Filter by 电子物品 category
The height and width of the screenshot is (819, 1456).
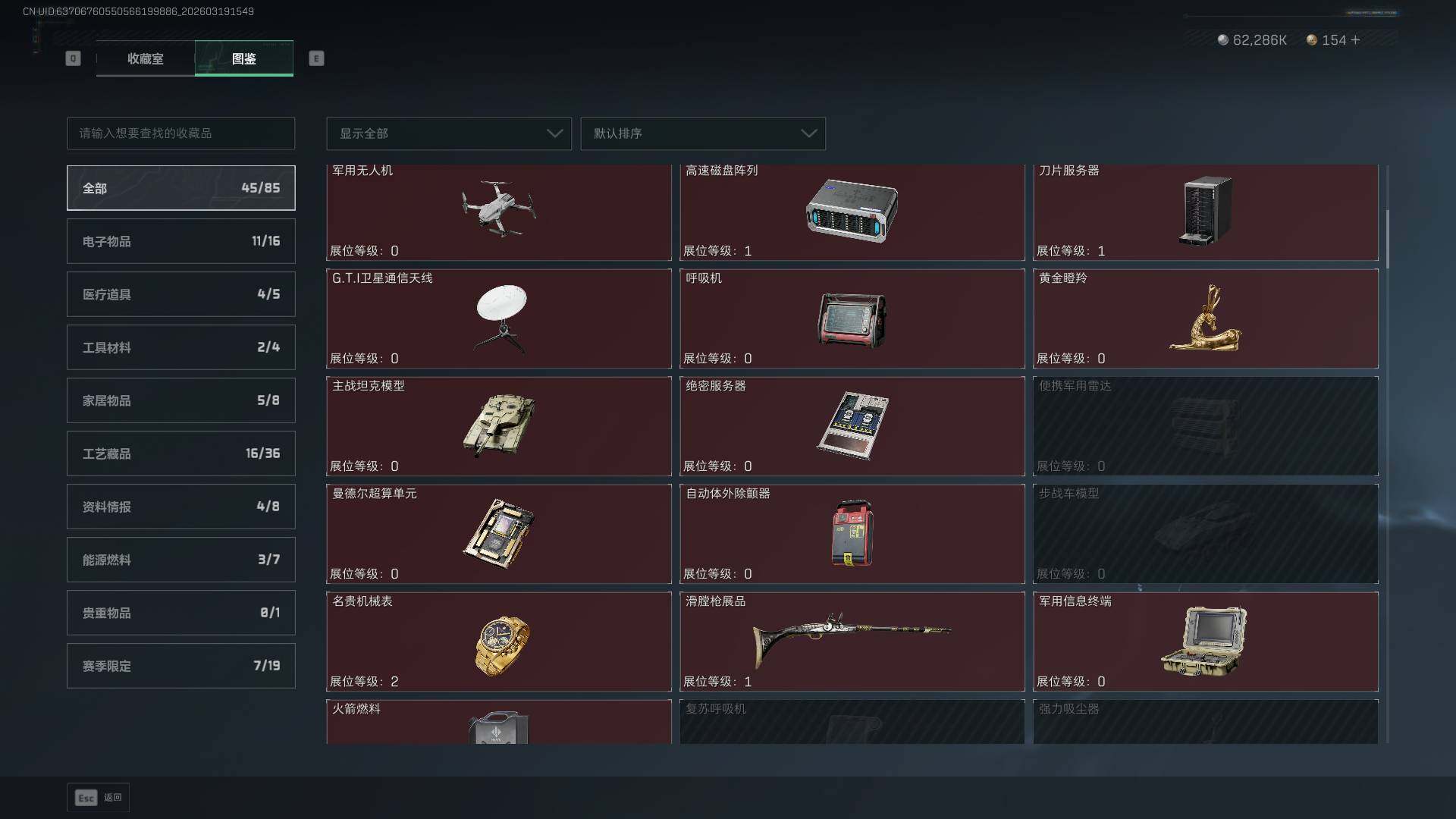pos(181,241)
